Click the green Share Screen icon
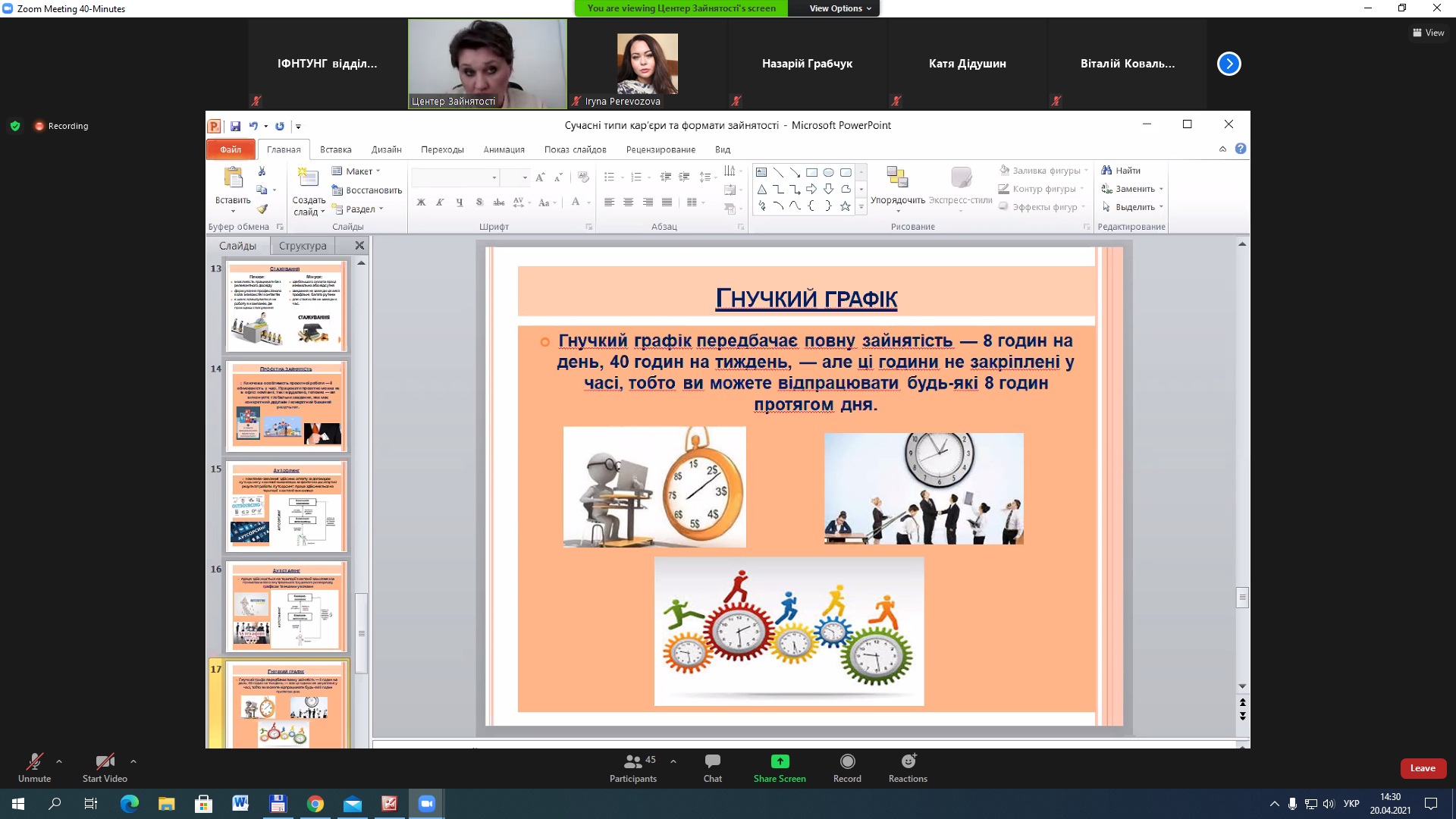This screenshot has height=819, width=1456. pyautogui.click(x=780, y=762)
